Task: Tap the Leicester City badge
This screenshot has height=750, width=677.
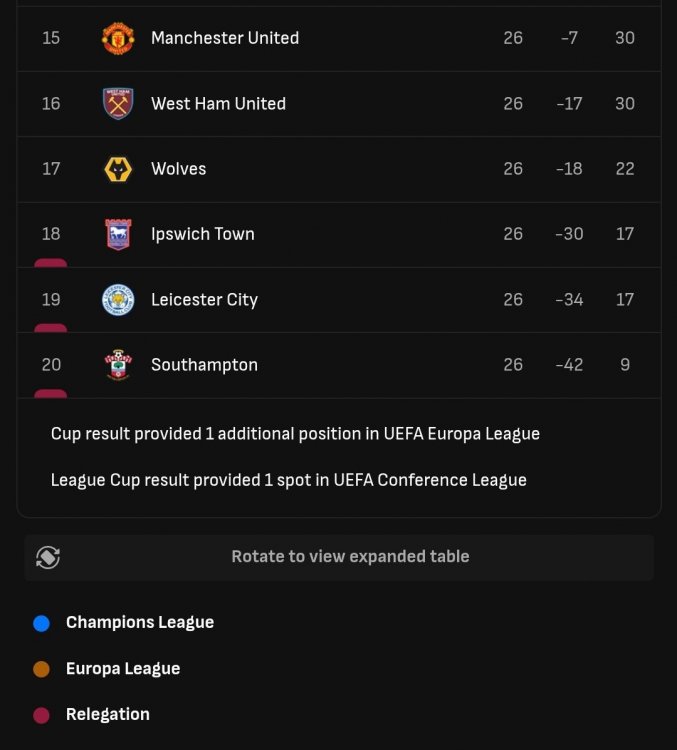Action: pos(118,300)
